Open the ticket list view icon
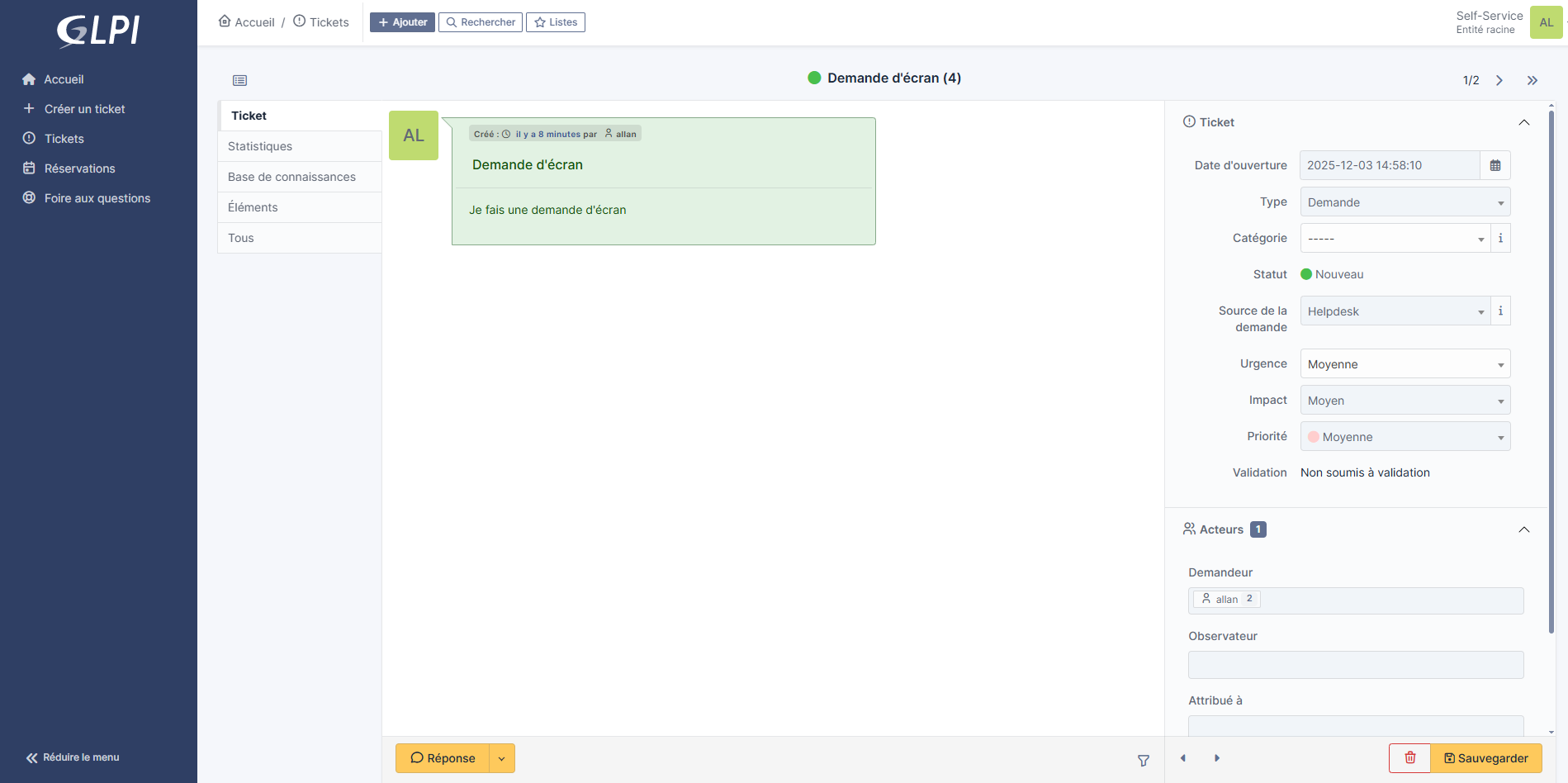The width and height of the screenshot is (1568, 783). [239, 80]
